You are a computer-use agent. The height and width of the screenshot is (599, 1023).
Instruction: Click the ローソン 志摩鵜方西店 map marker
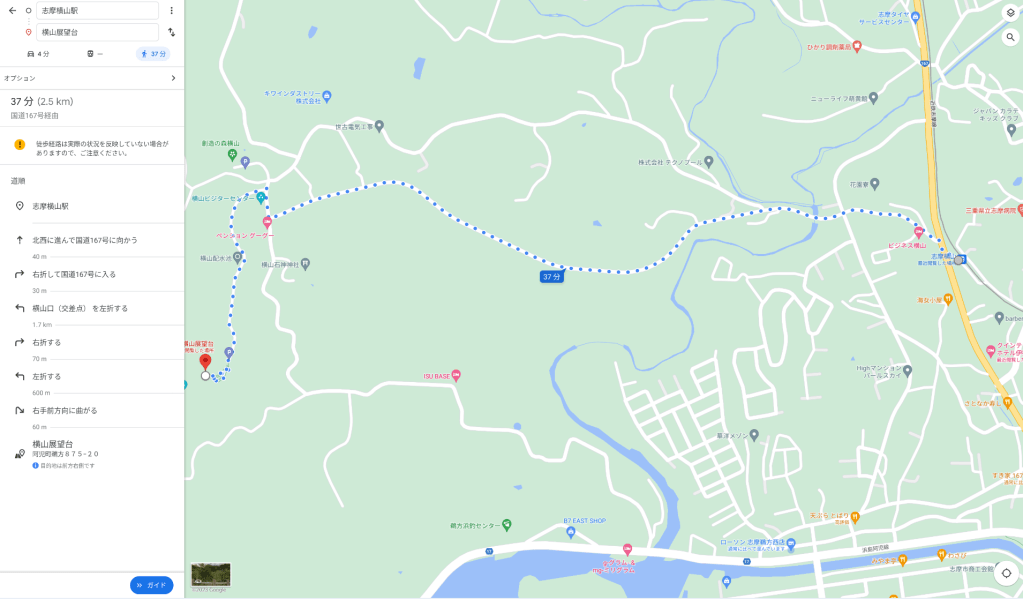click(x=791, y=543)
